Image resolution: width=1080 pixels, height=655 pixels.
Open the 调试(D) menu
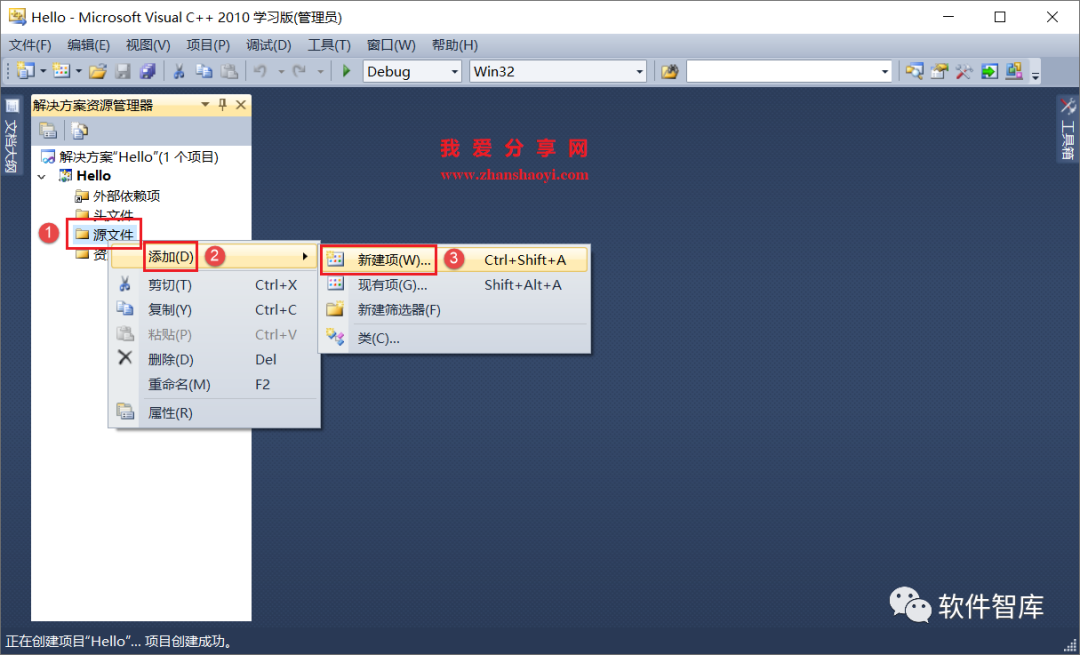(269, 45)
